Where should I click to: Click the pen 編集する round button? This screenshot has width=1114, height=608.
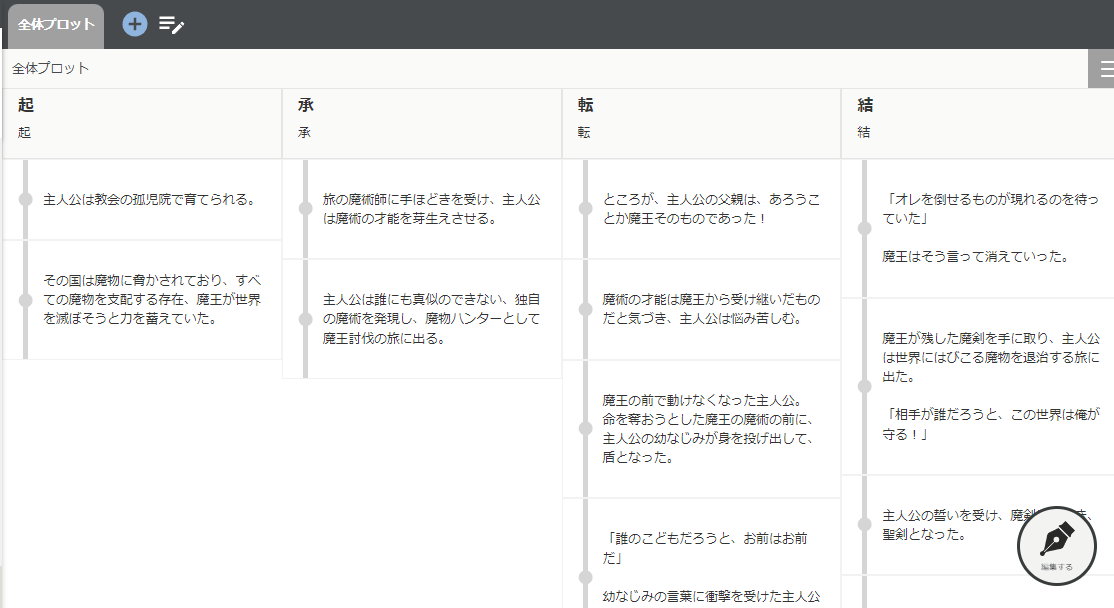(1057, 546)
